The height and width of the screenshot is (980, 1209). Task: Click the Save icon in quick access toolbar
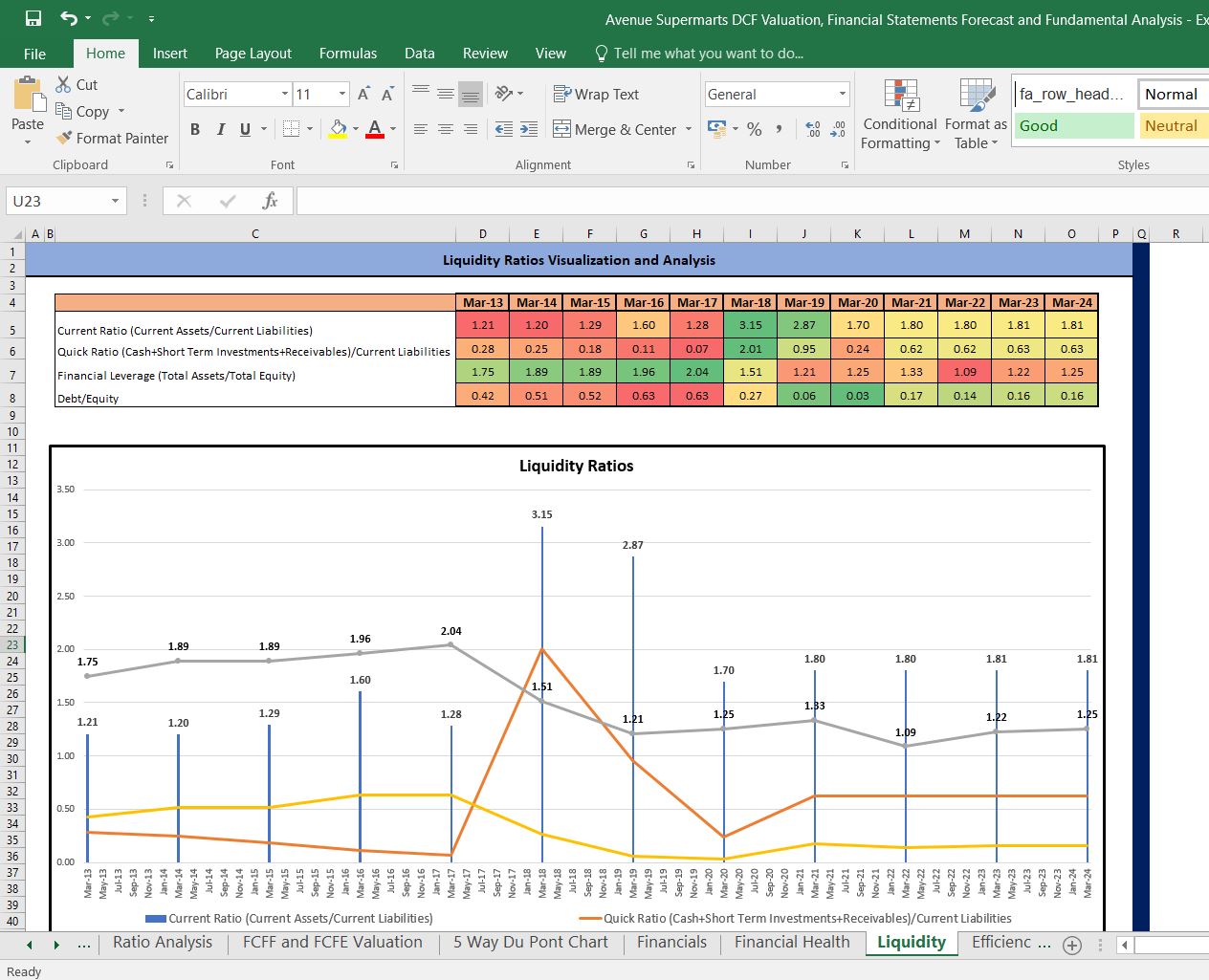tap(33, 18)
